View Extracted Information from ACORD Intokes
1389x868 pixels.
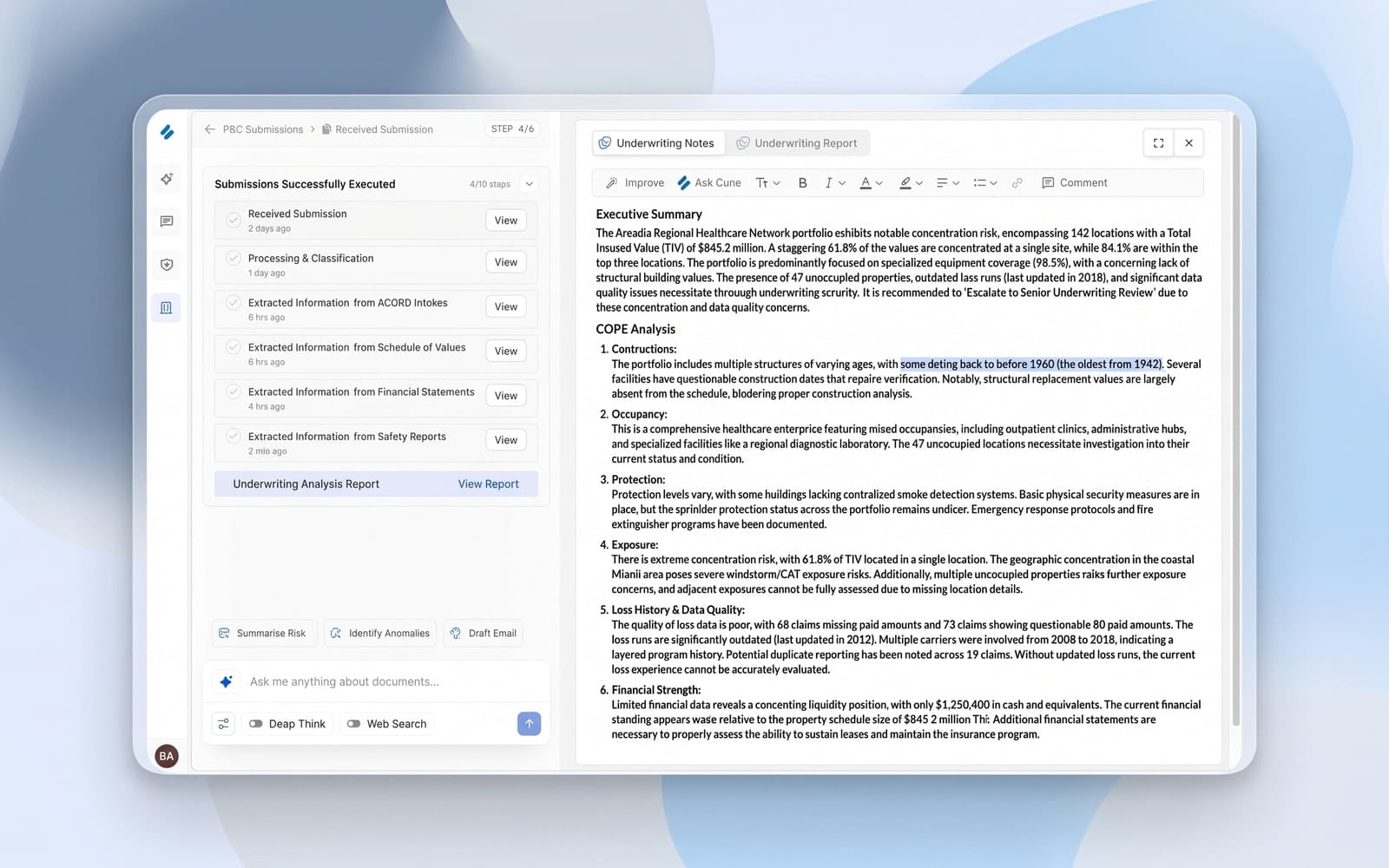tap(506, 306)
